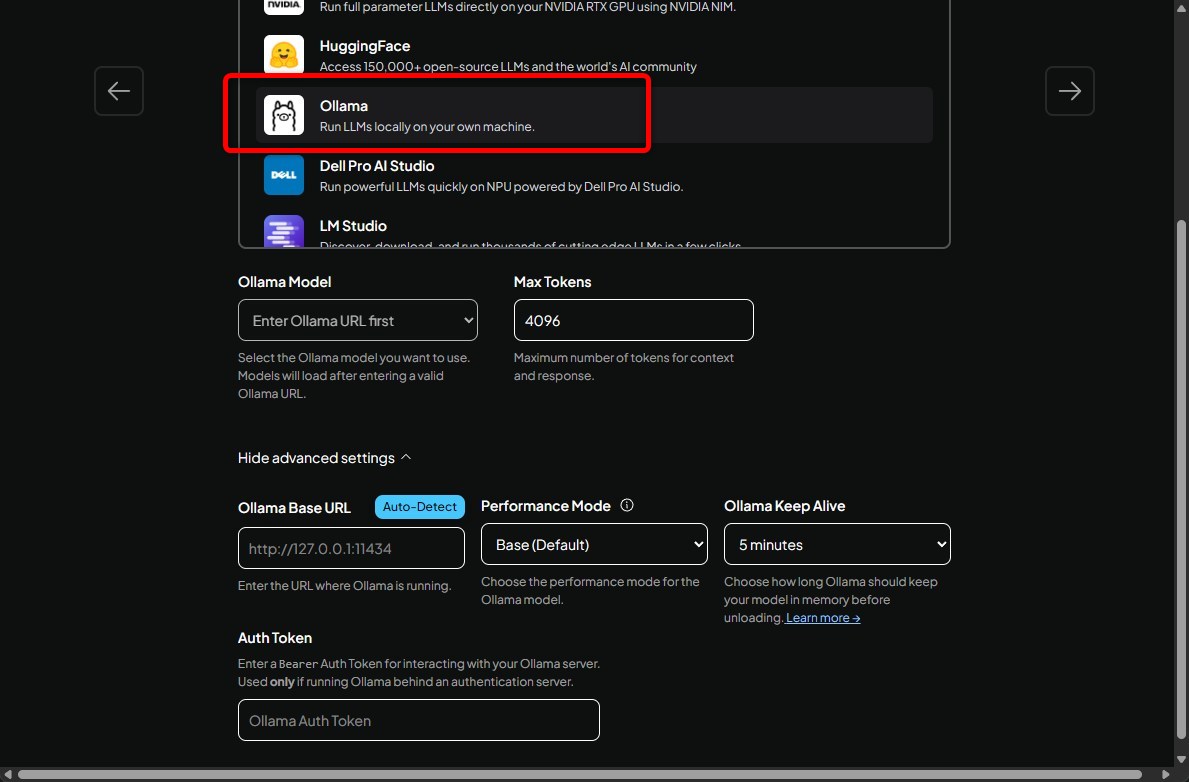The width and height of the screenshot is (1189, 782).
Task: Click the horizontal scrollbar left arrow
Action: 8,774
